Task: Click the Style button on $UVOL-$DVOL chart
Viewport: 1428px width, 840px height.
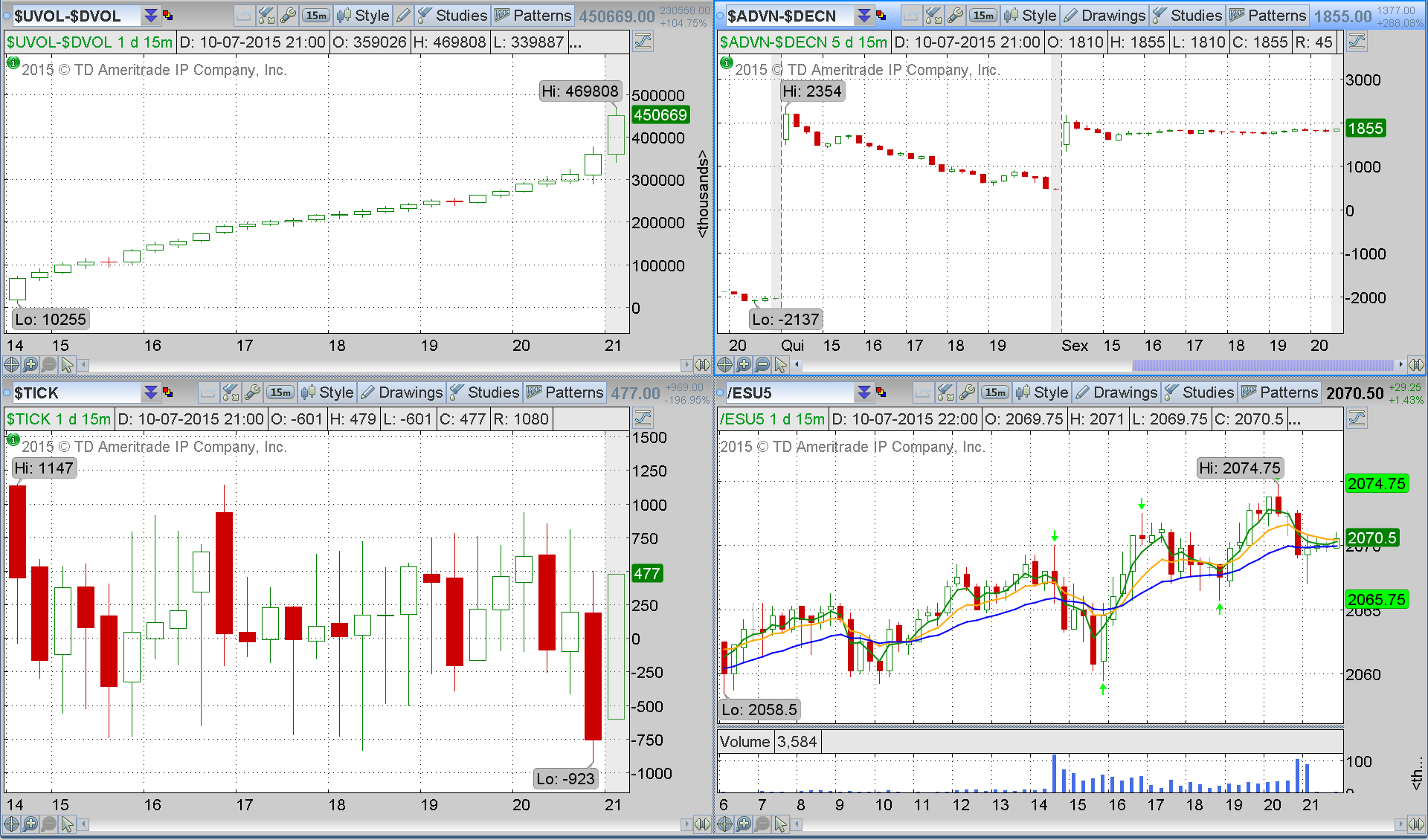Action: tap(363, 16)
